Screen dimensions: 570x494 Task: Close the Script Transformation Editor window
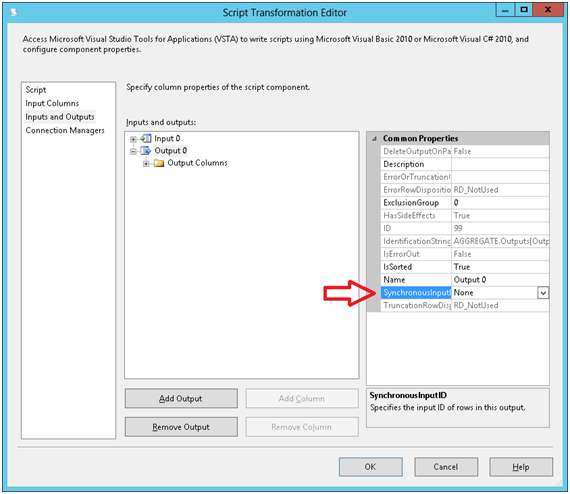click(x=548, y=10)
